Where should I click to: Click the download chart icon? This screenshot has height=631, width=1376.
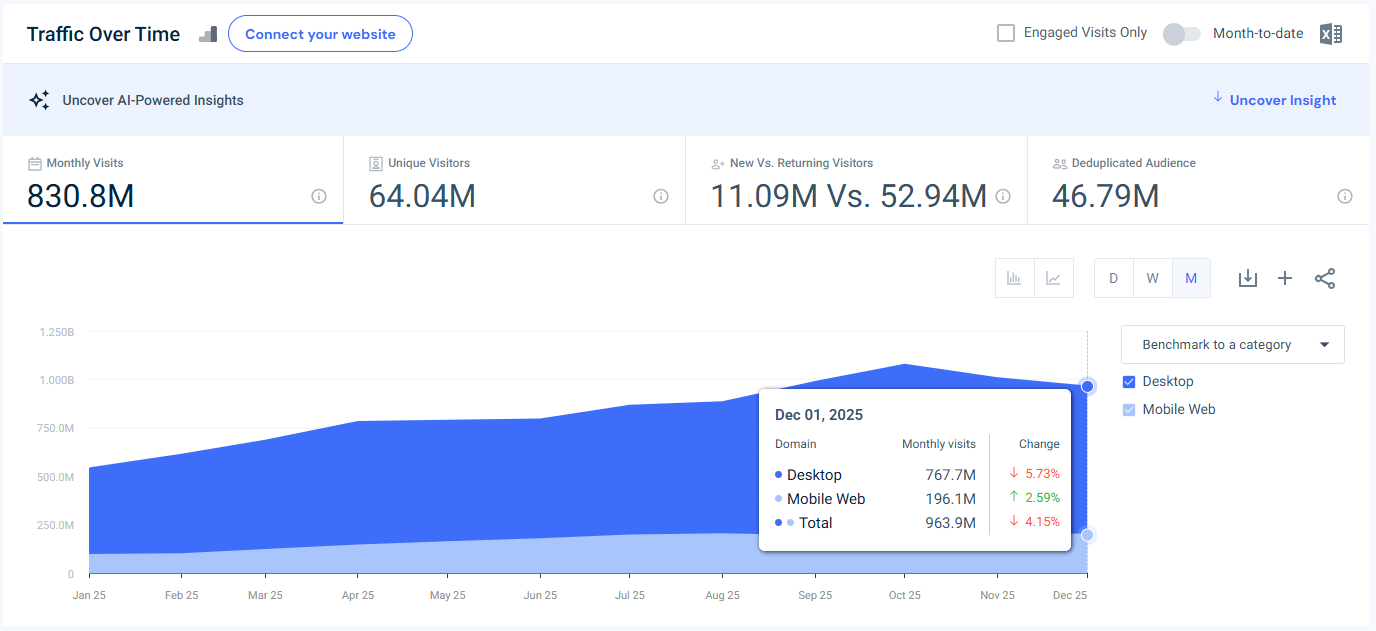(x=1247, y=278)
